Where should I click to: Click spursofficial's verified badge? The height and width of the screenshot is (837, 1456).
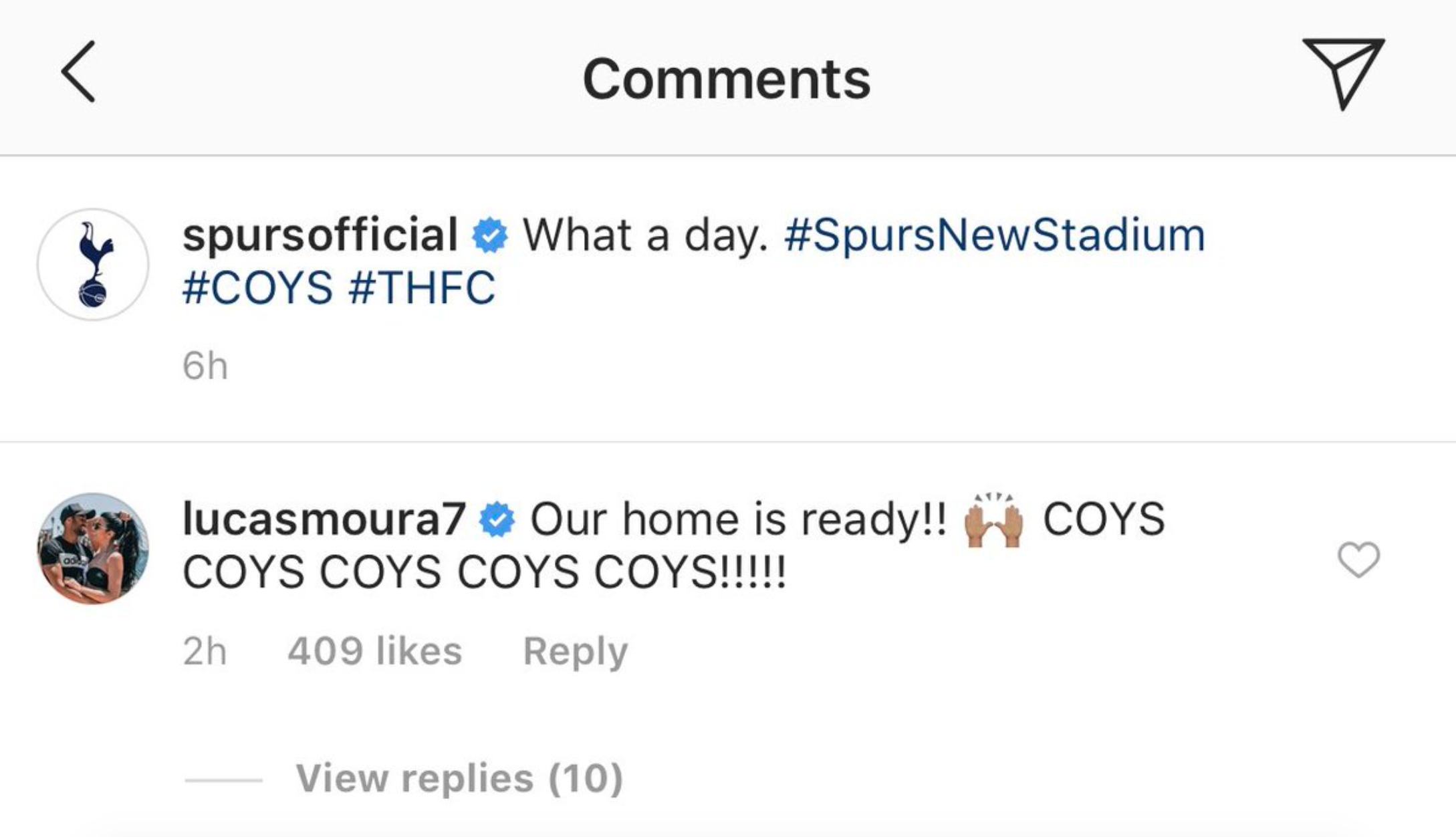[x=490, y=235]
